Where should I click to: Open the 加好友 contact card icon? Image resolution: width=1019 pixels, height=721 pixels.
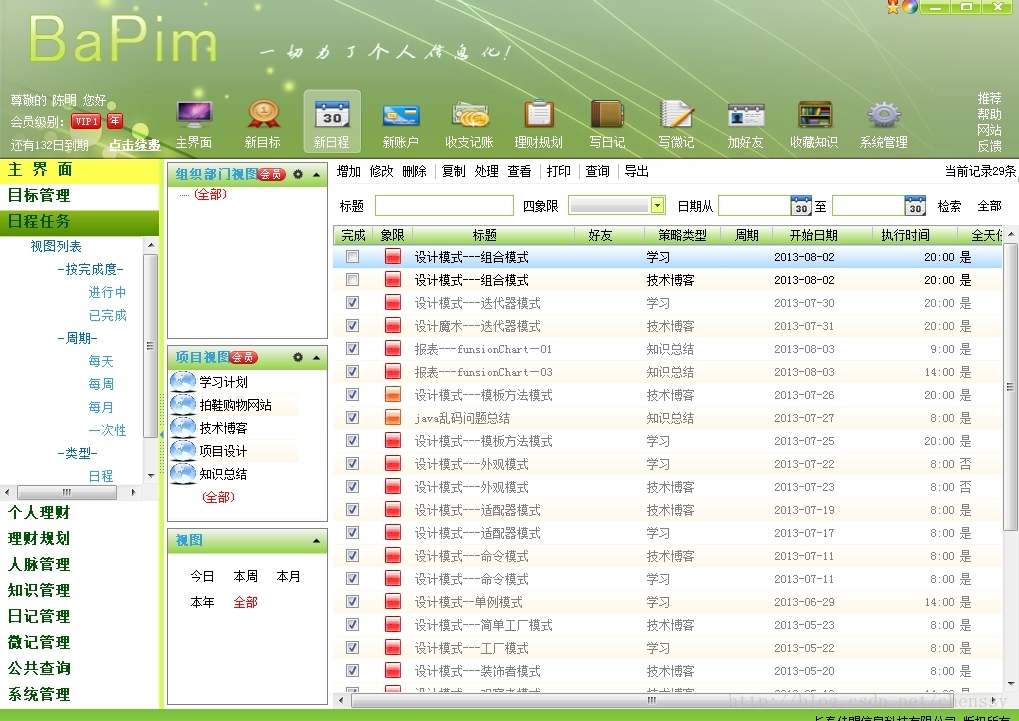point(745,116)
